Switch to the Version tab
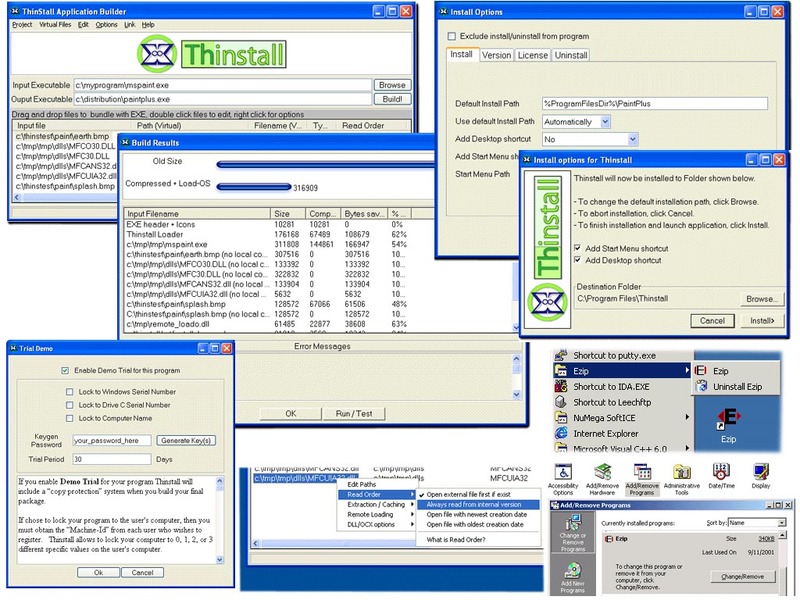 coord(496,55)
